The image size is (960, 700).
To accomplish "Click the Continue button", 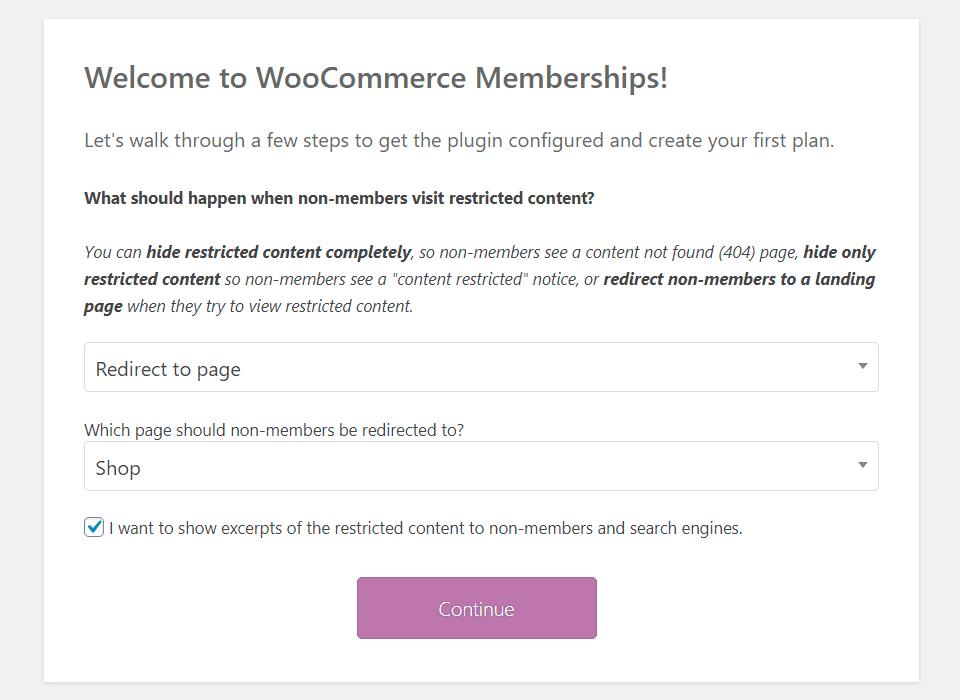I will [x=477, y=608].
